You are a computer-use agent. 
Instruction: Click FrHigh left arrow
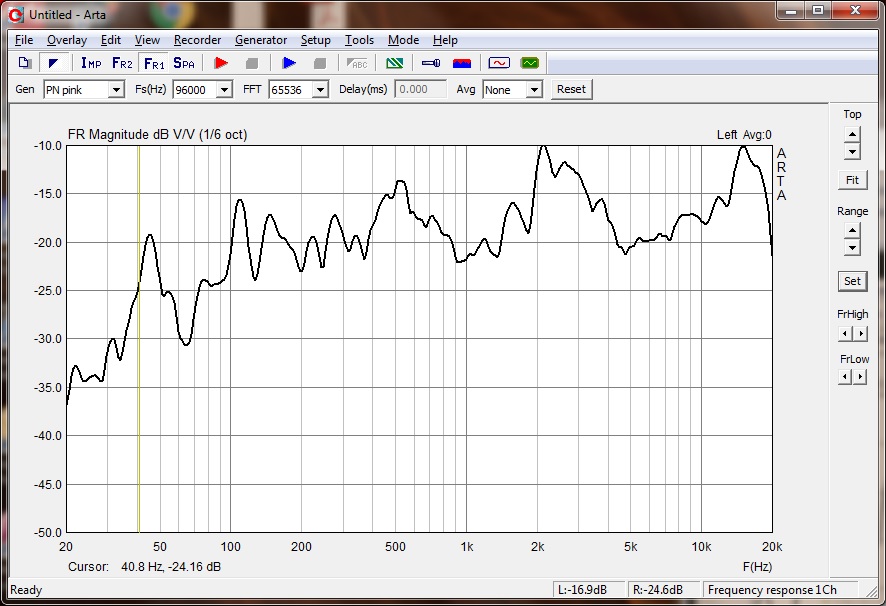click(x=845, y=334)
